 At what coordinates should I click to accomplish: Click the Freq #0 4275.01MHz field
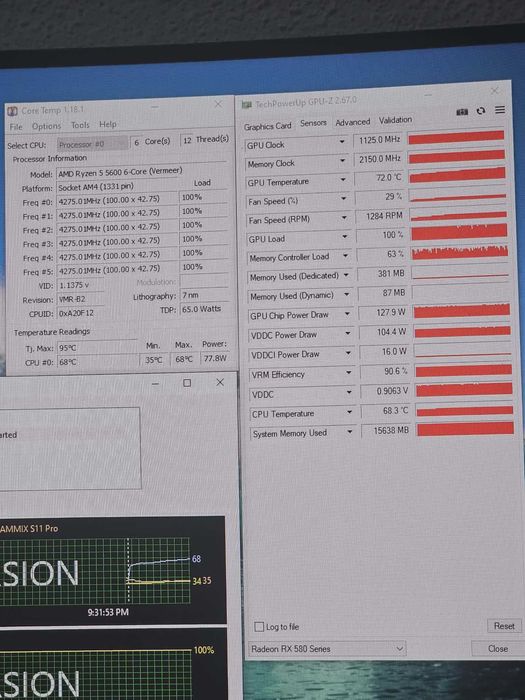(117, 200)
